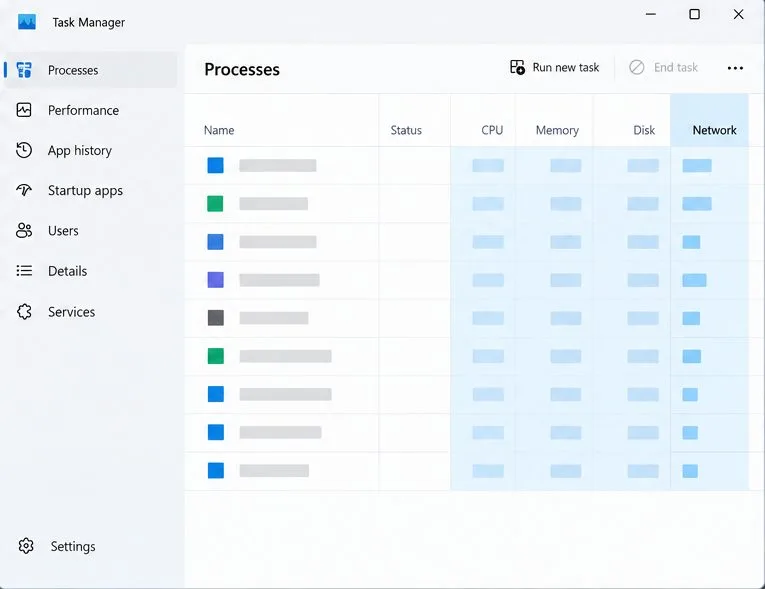Click the Run new task button
This screenshot has height=589, width=765.
(x=554, y=67)
